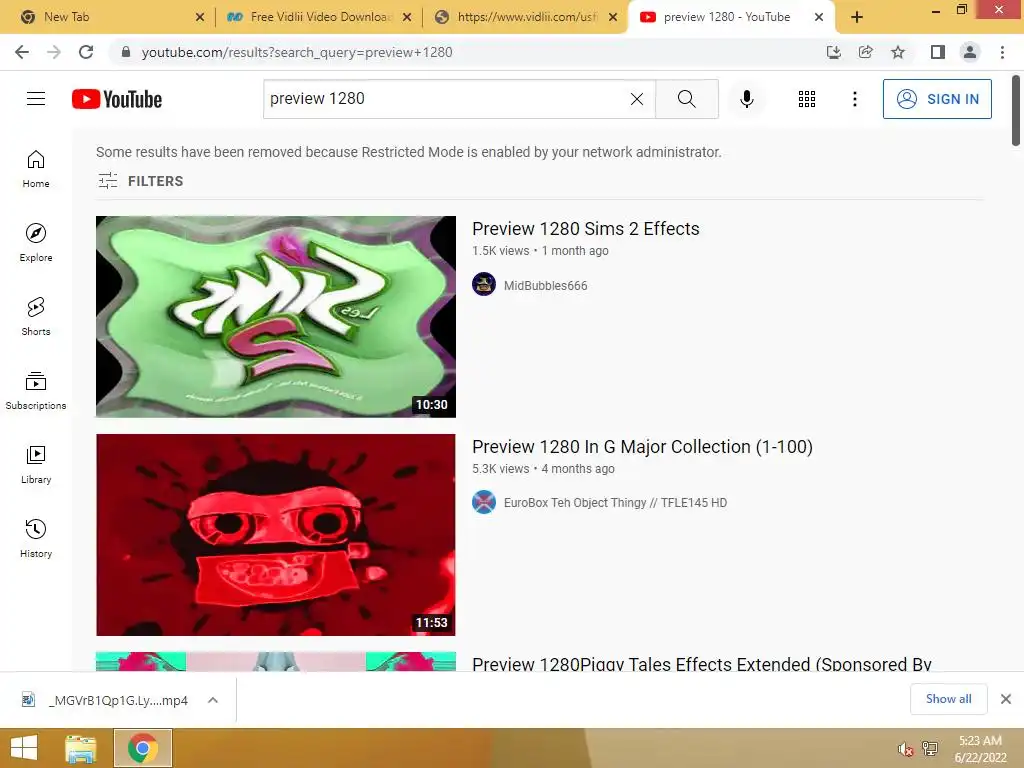Open the YouTube hamburger guide menu
Viewport: 1024px width, 768px height.
36,99
